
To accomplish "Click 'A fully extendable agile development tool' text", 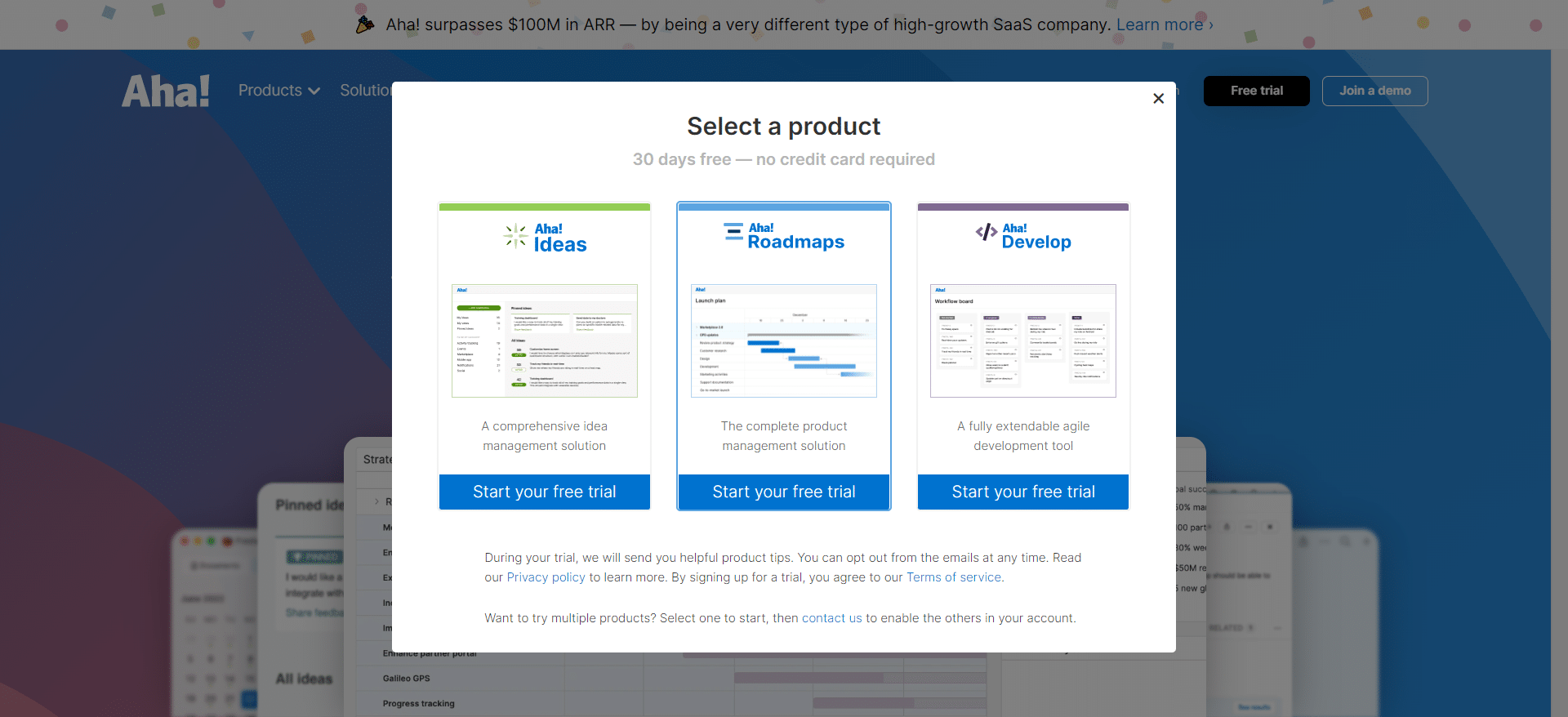I will coord(1023,436).
